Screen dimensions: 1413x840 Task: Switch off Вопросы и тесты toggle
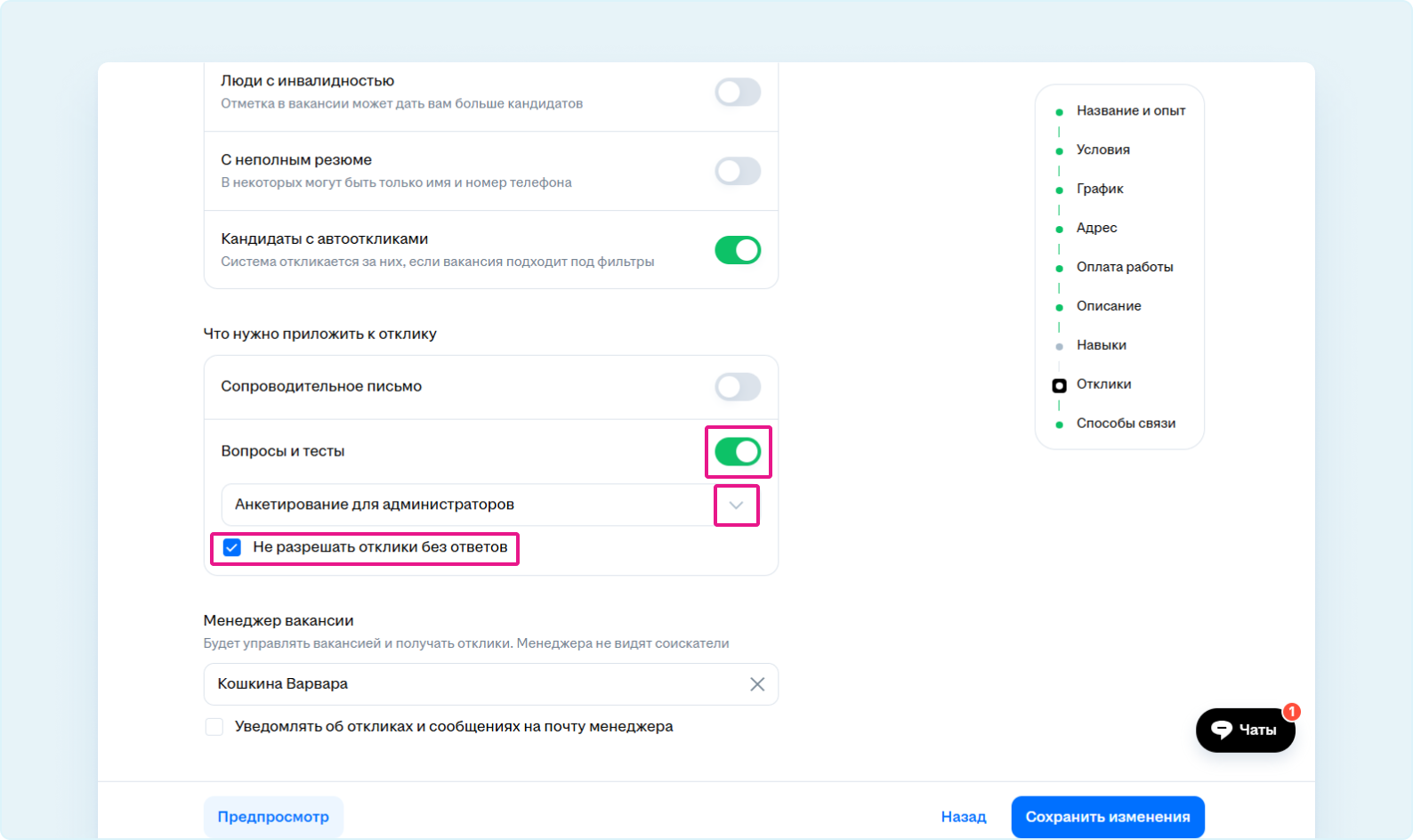[x=738, y=452]
